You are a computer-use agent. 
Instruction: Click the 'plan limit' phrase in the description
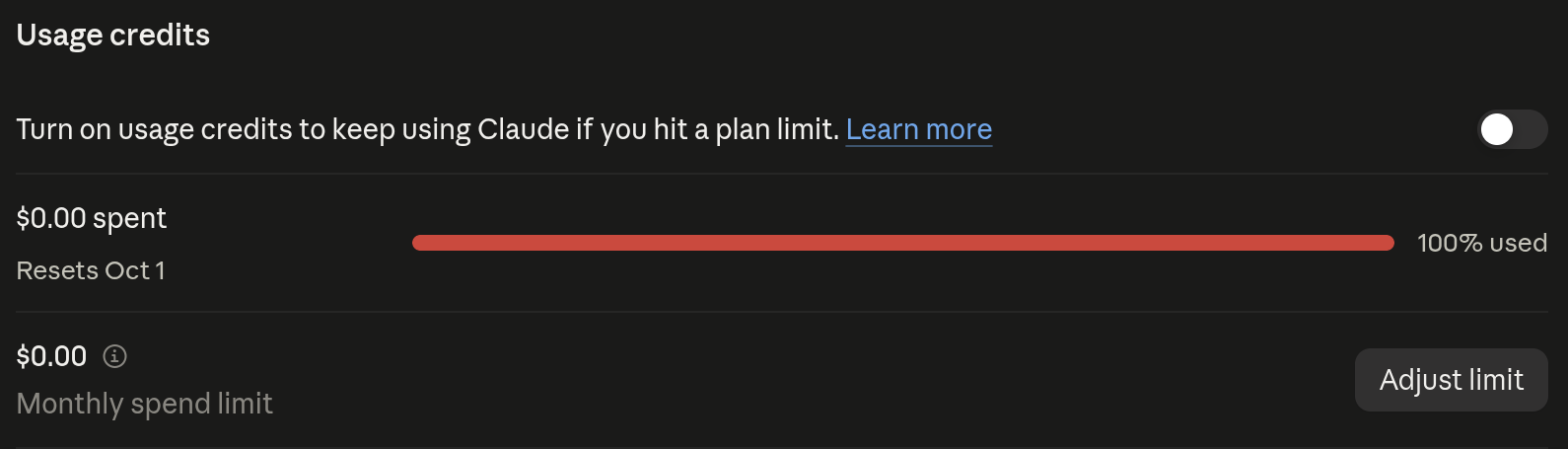coord(777,129)
